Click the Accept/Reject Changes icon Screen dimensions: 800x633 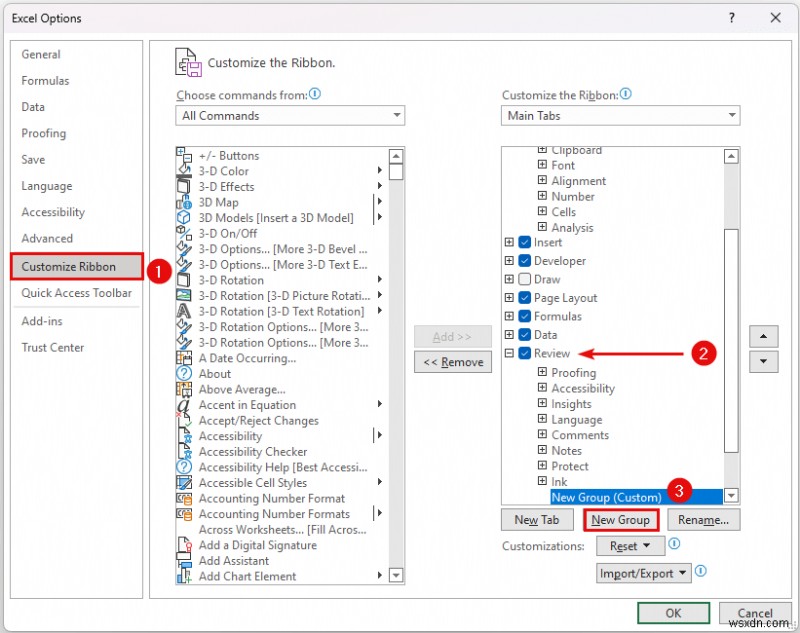[184, 420]
